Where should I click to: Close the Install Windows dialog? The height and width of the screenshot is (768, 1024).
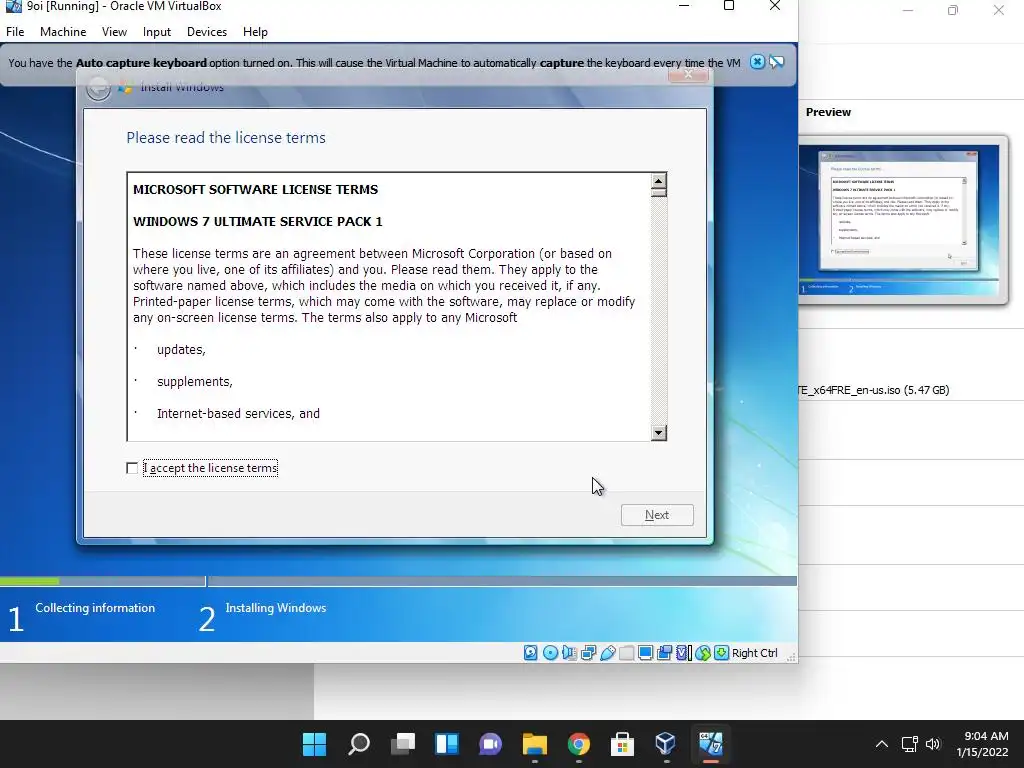(x=688, y=74)
